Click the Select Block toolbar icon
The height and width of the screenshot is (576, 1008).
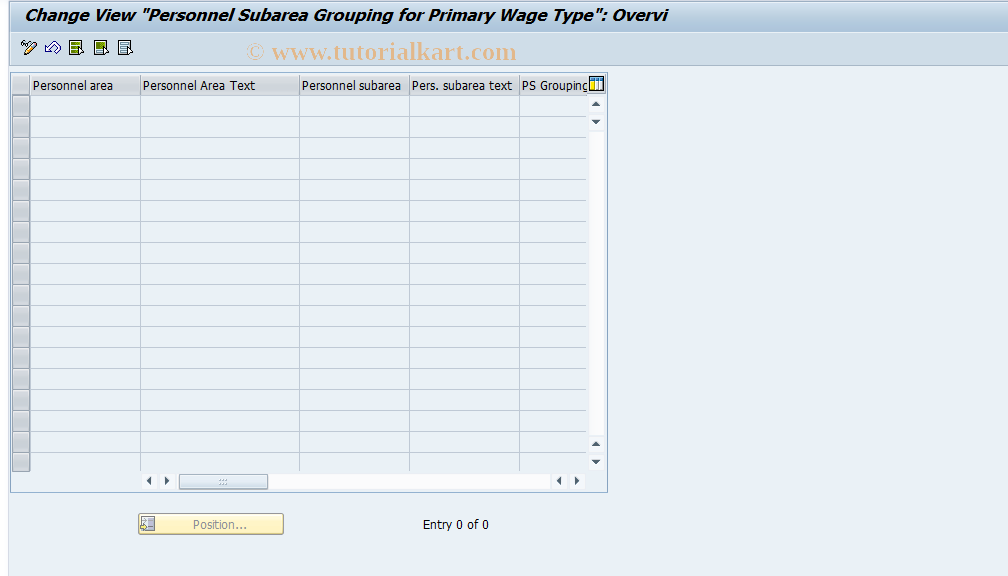tap(101, 48)
